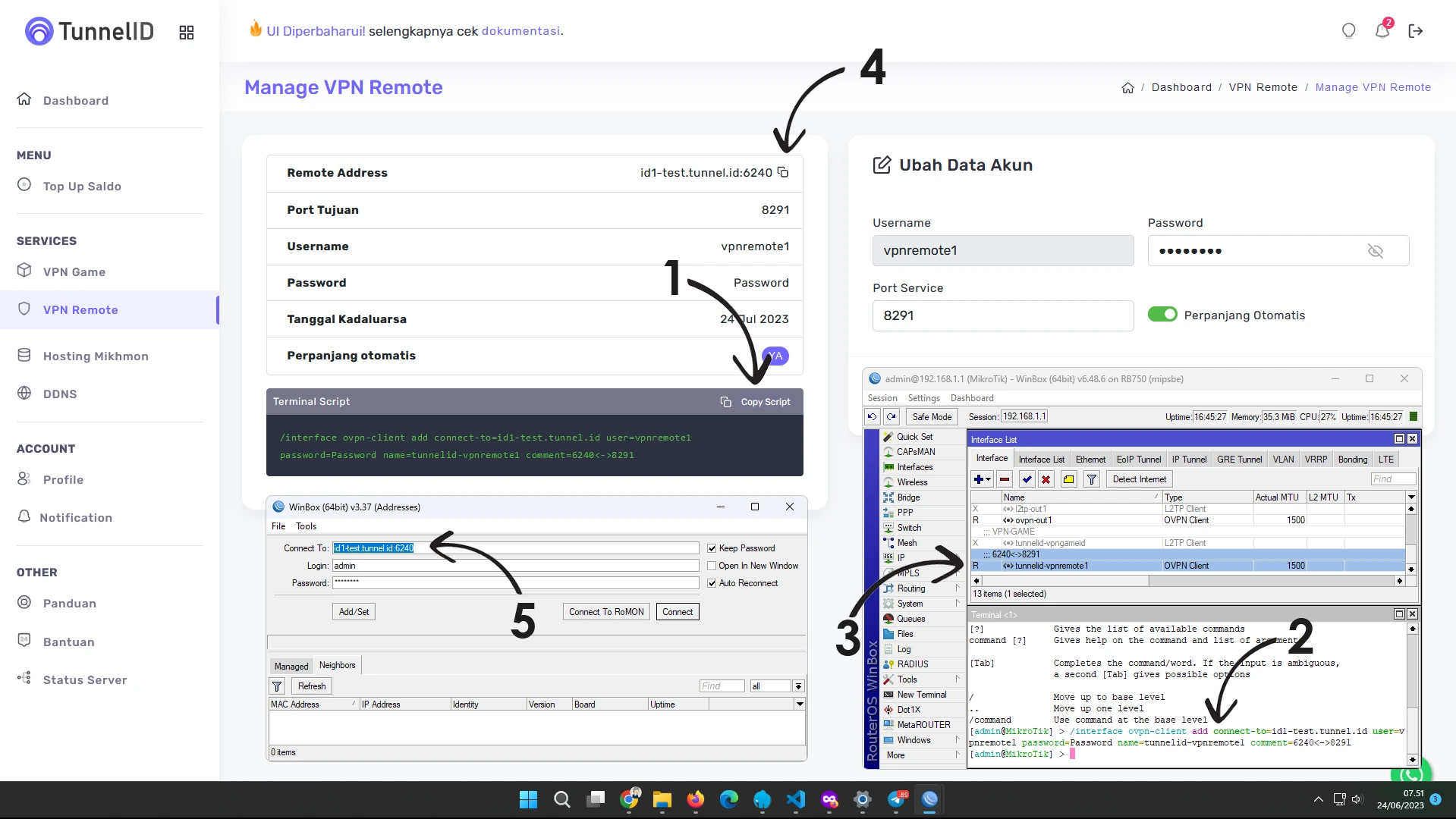1456x819 pixels.
Task: Click the add (plus) icon in Interface List
Action: (979, 479)
